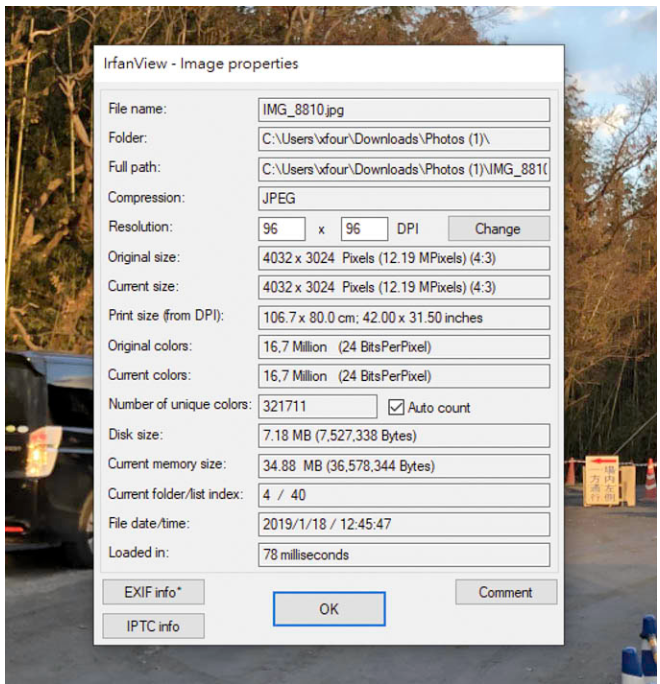Open the IPTC info window

click(153, 626)
